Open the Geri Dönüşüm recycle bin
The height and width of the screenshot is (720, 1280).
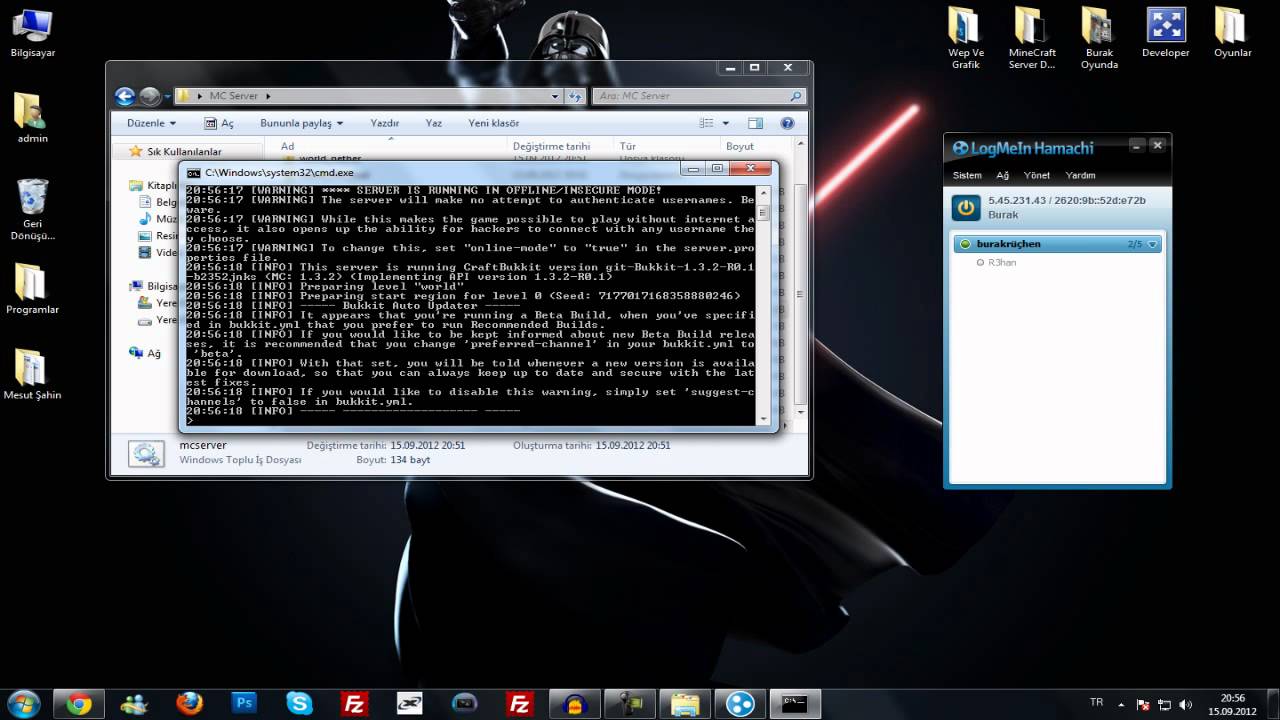33,211
